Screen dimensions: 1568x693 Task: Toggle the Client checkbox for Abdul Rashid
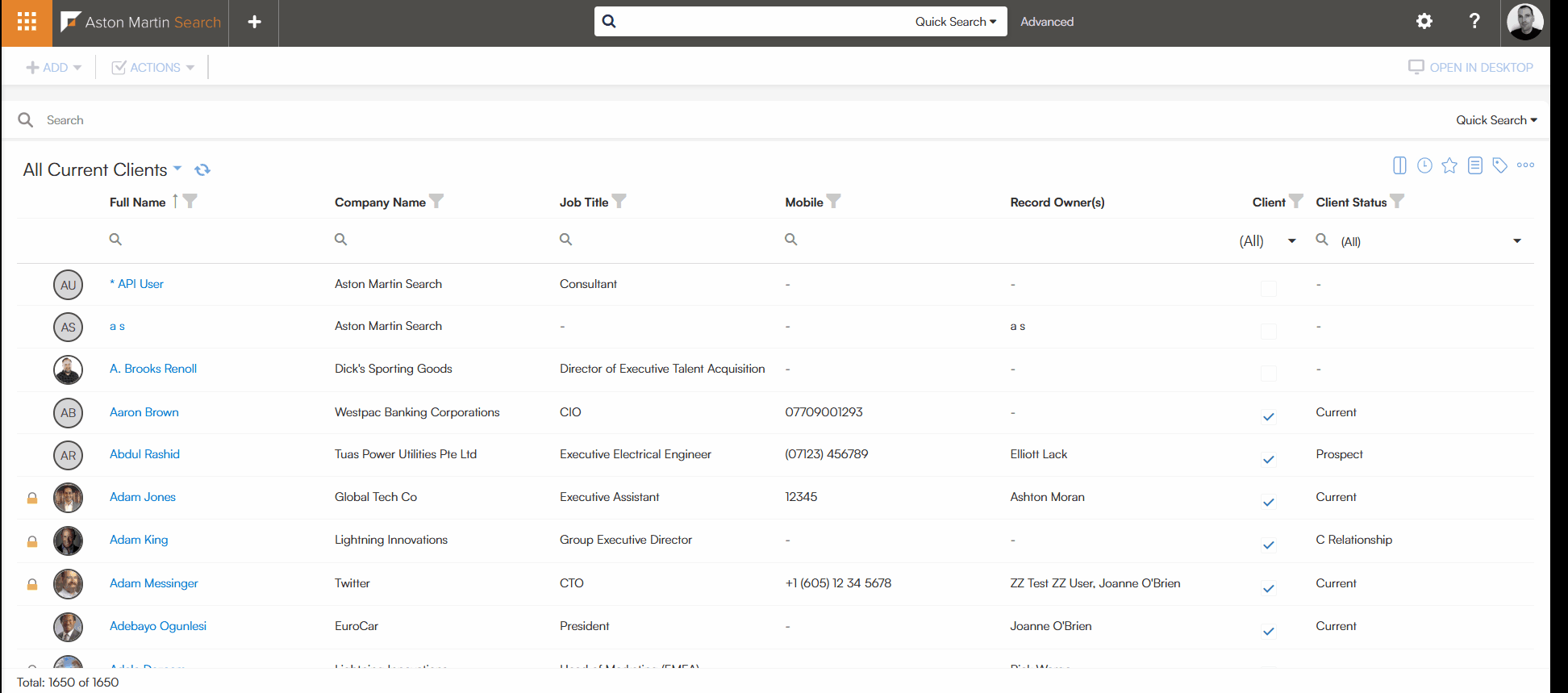point(1268,459)
